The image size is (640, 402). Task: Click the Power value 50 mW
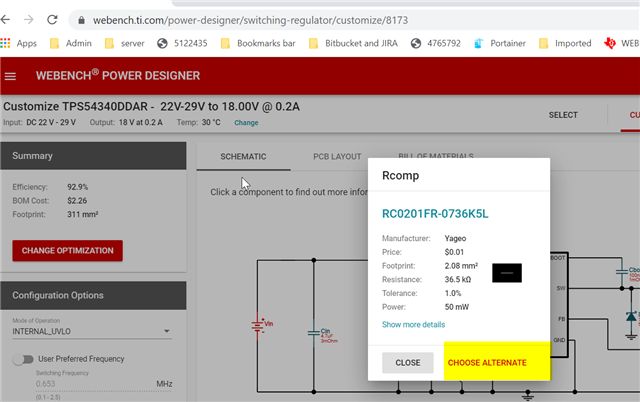(457, 307)
